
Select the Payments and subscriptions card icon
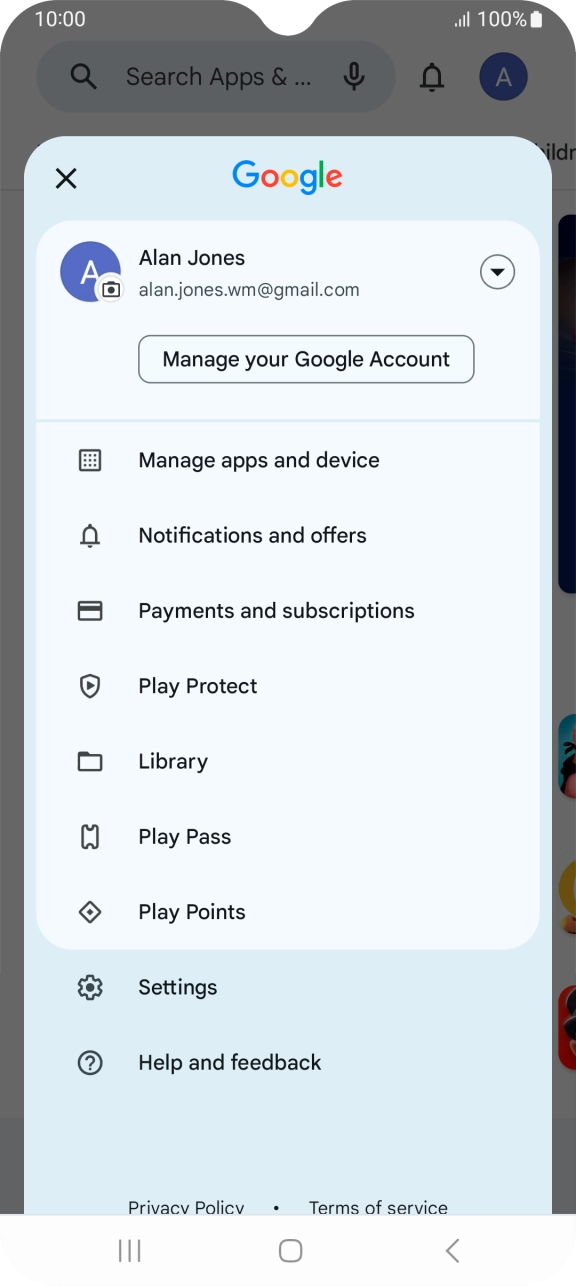pyautogui.click(x=90, y=610)
